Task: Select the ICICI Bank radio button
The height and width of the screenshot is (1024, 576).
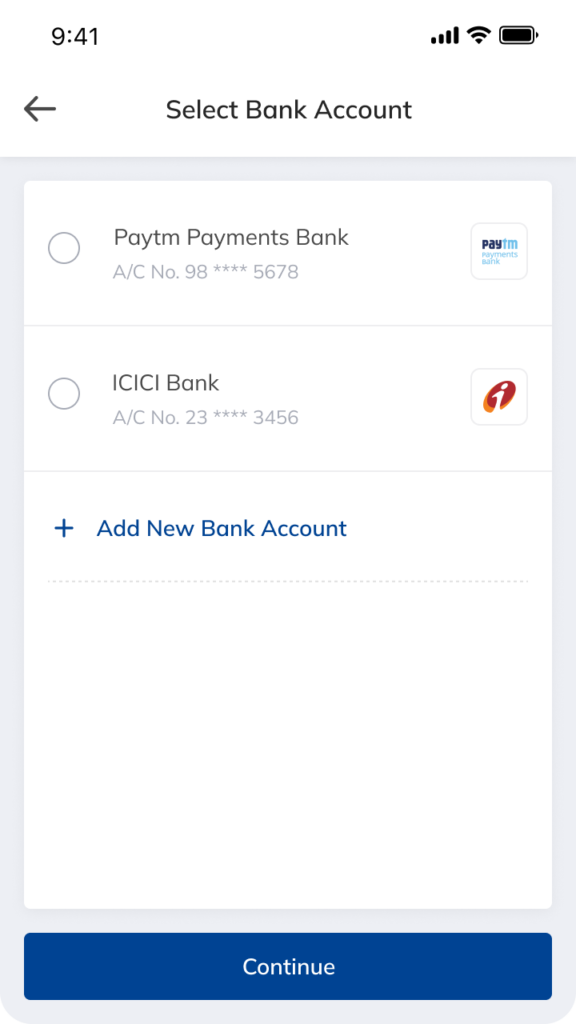Action: (64, 394)
